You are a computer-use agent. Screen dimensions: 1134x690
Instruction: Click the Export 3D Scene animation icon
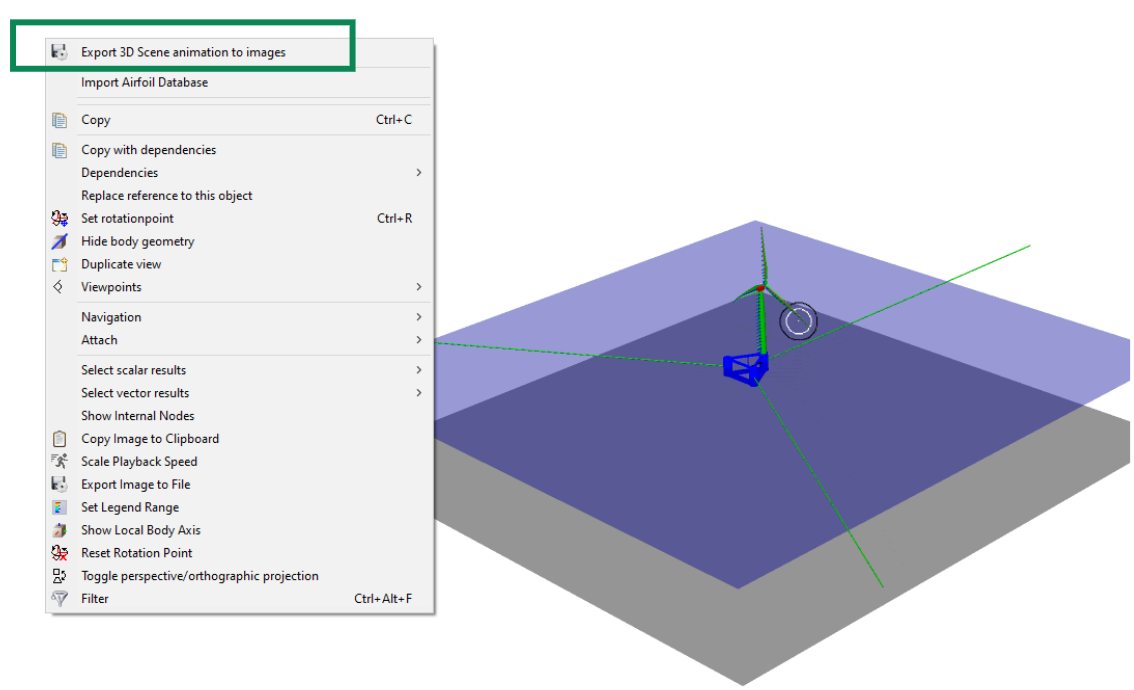(x=59, y=52)
